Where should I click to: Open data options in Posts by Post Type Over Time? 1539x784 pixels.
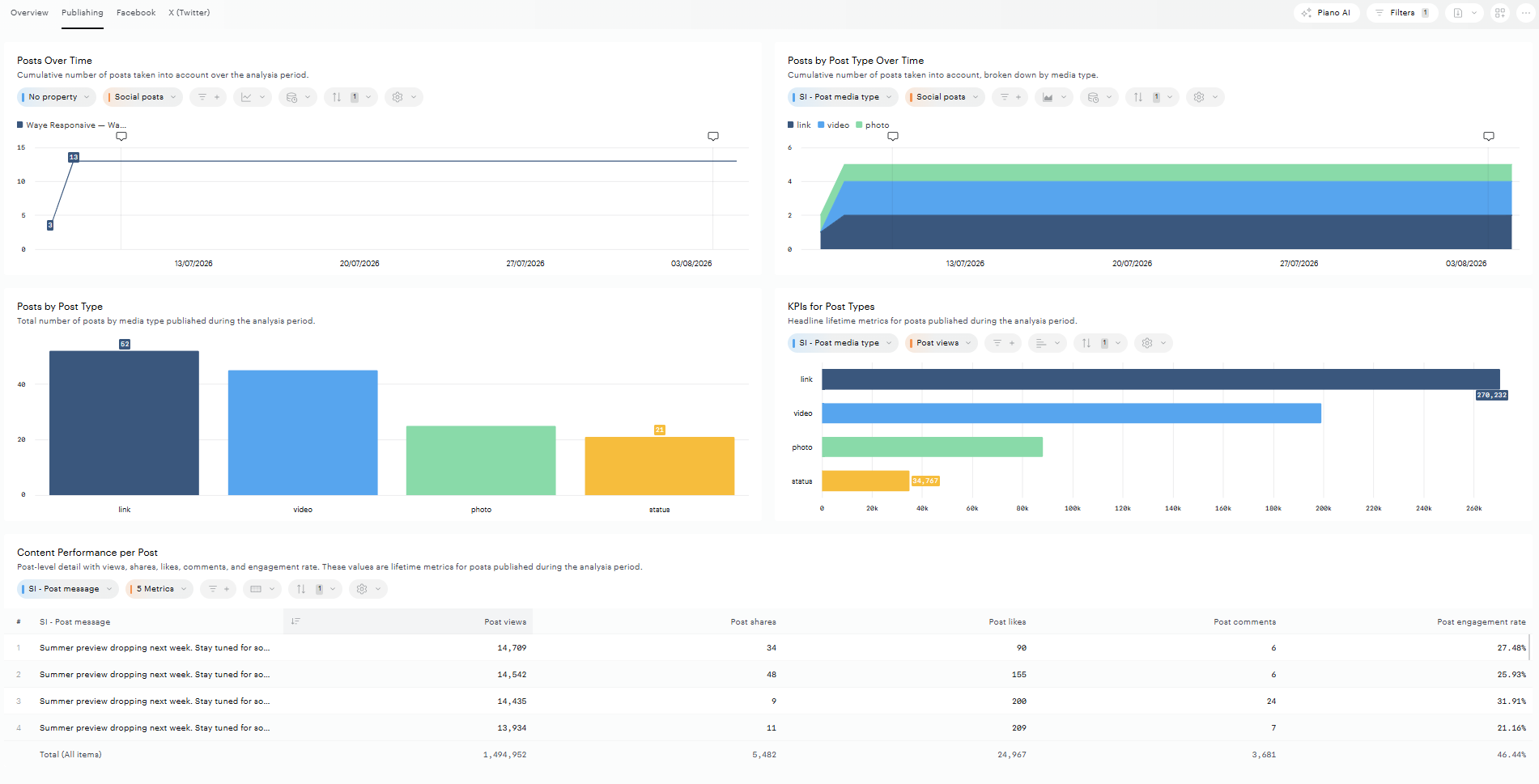1099,97
